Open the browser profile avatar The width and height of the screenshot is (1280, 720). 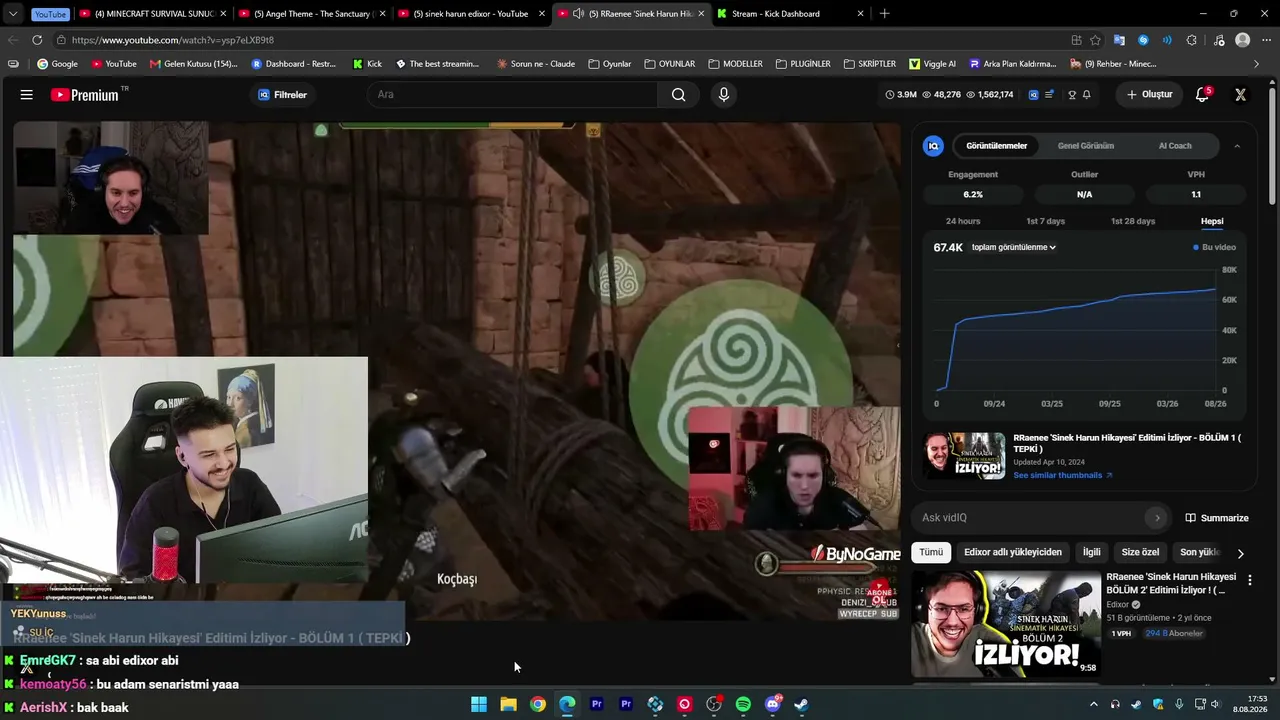click(x=1243, y=40)
